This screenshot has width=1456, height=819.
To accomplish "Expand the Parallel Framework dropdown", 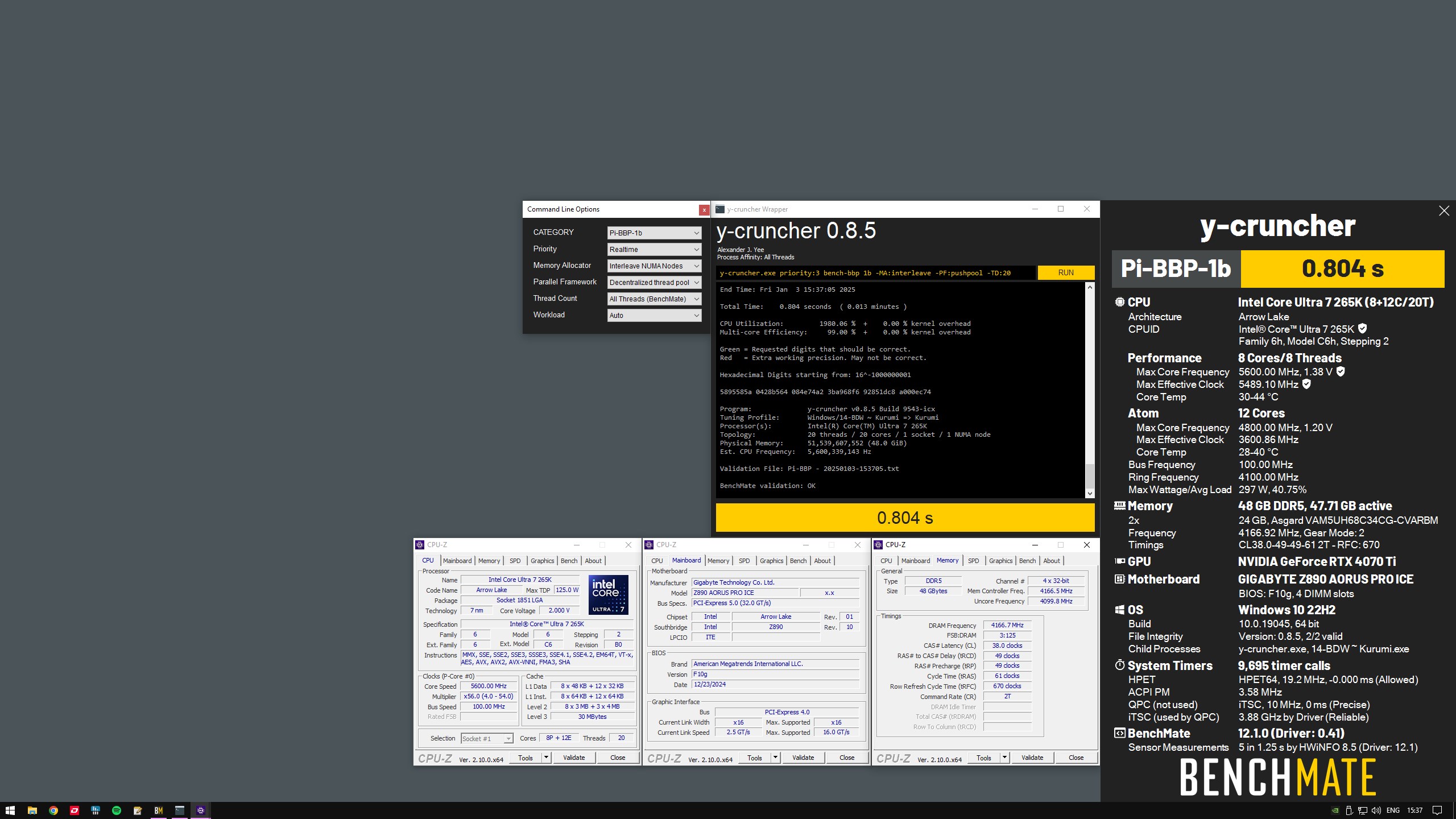I will [654, 282].
